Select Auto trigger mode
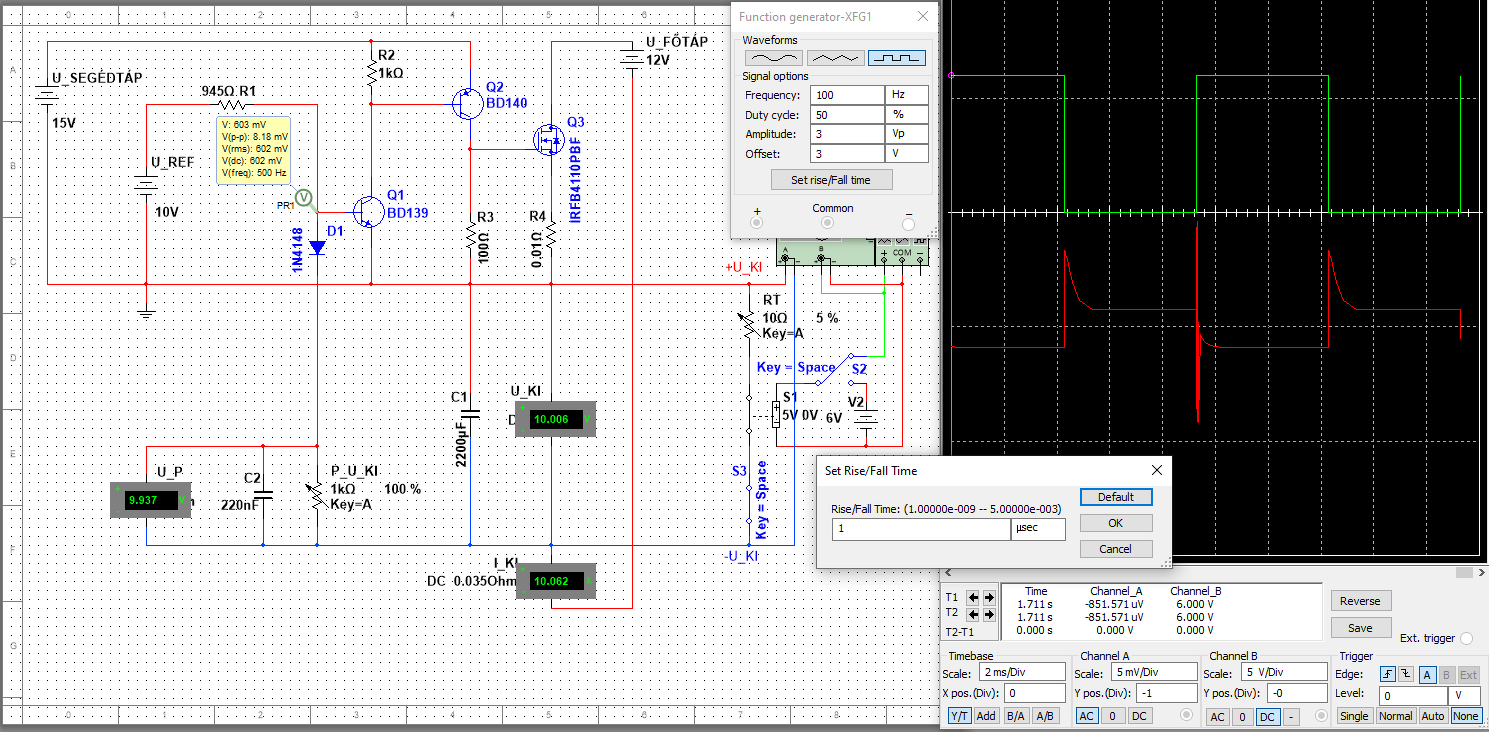This screenshot has height=732, width=1489. (x=1433, y=716)
